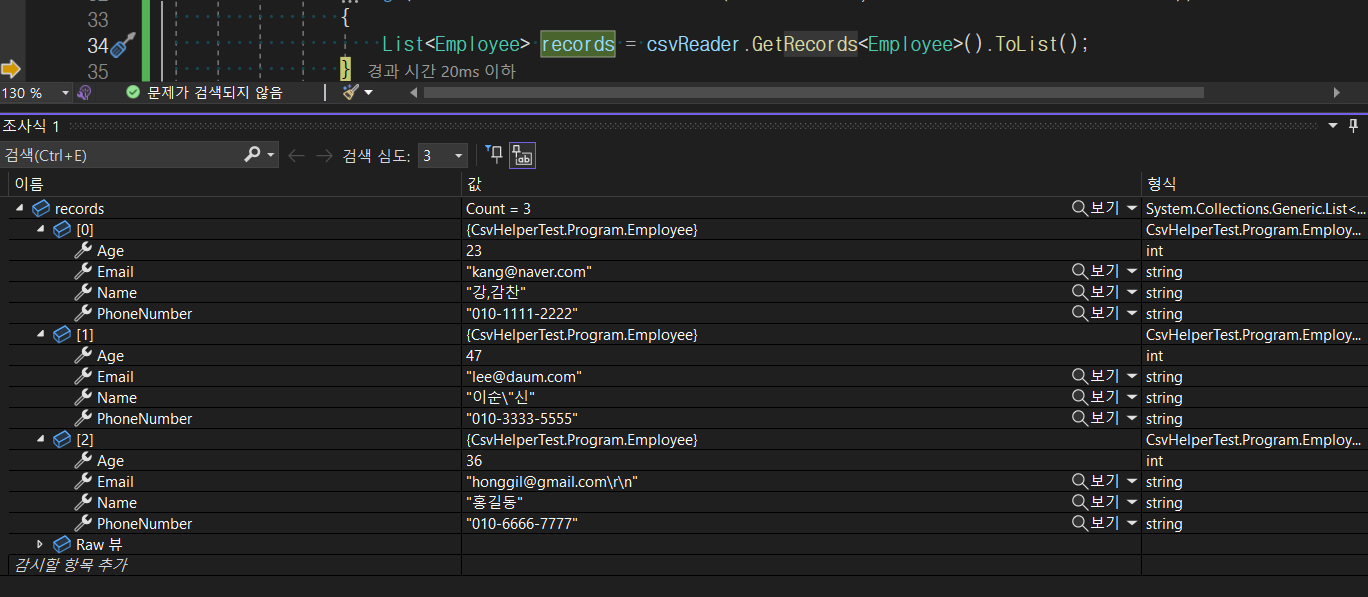Click the watch window auto-hide pin
This screenshot has width=1368, height=597.
click(1353, 126)
